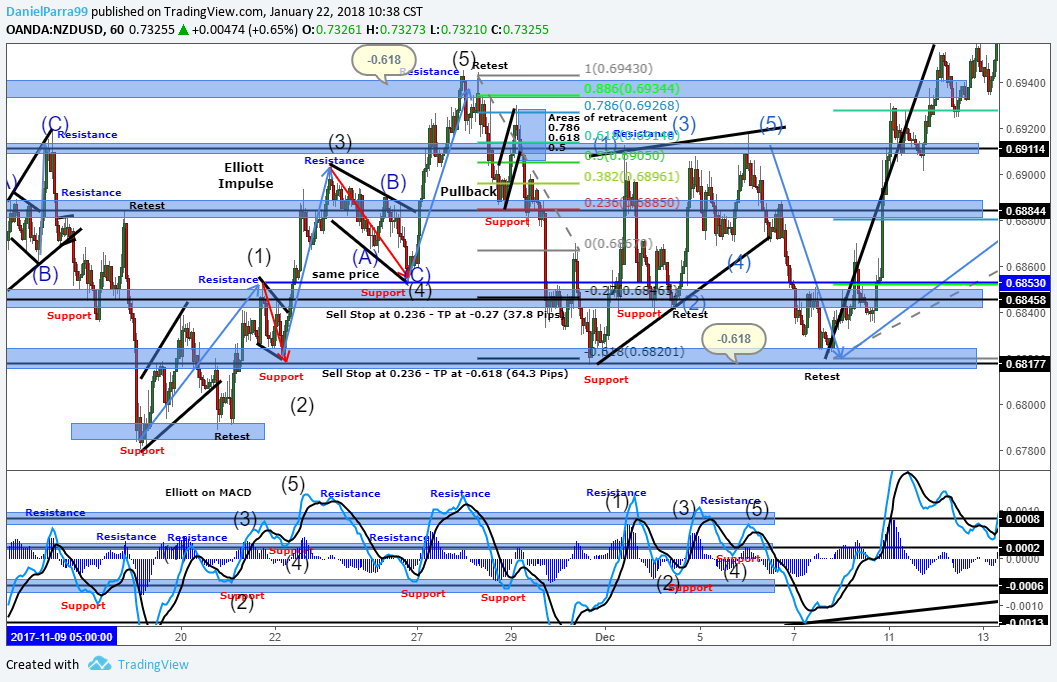Click the Dec label on time axis
Viewport: 1057px width, 682px height.
[x=605, y=637]
